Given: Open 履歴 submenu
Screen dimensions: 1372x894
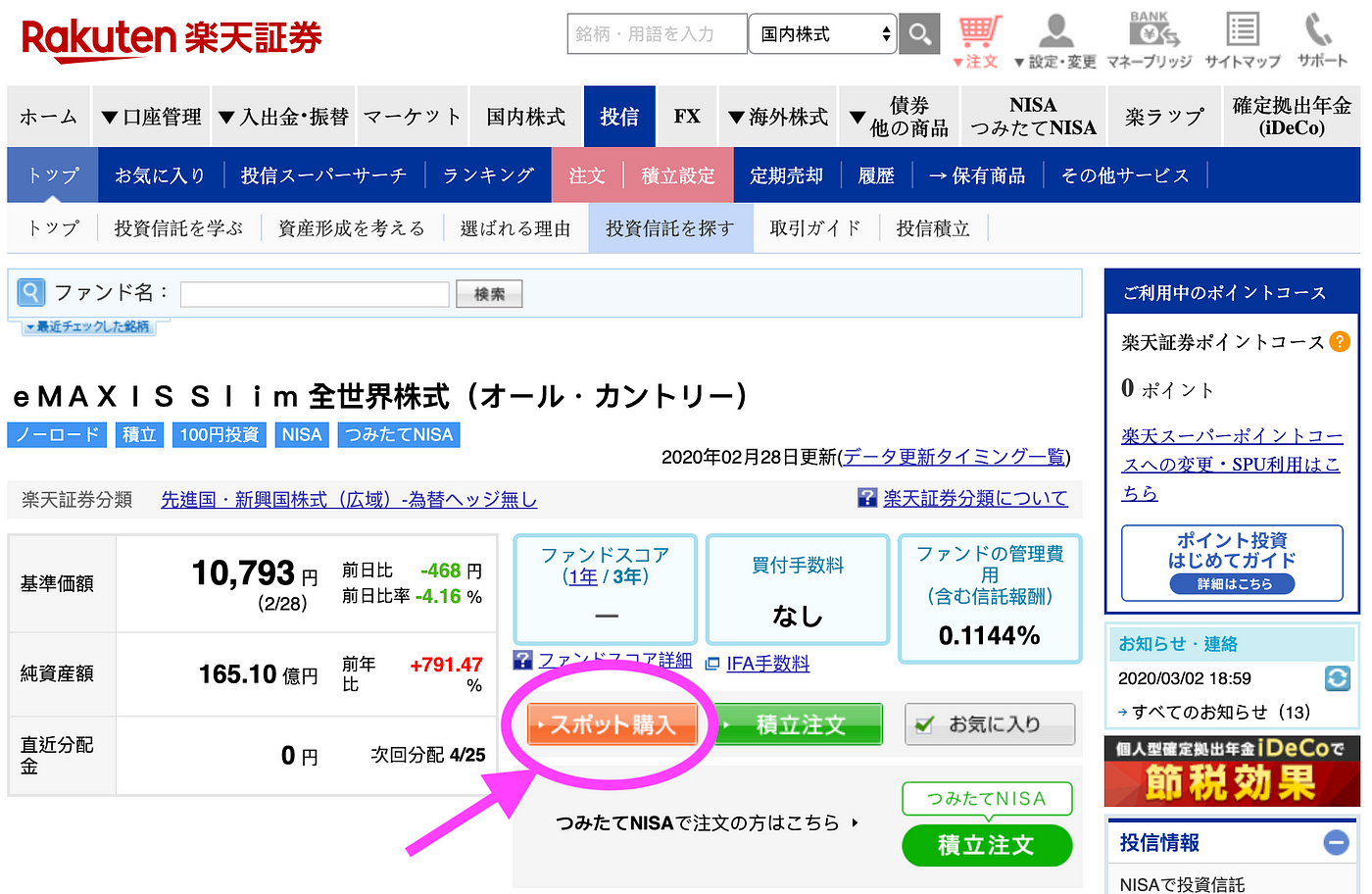Looking at the screenshot, I should [876, 175].
